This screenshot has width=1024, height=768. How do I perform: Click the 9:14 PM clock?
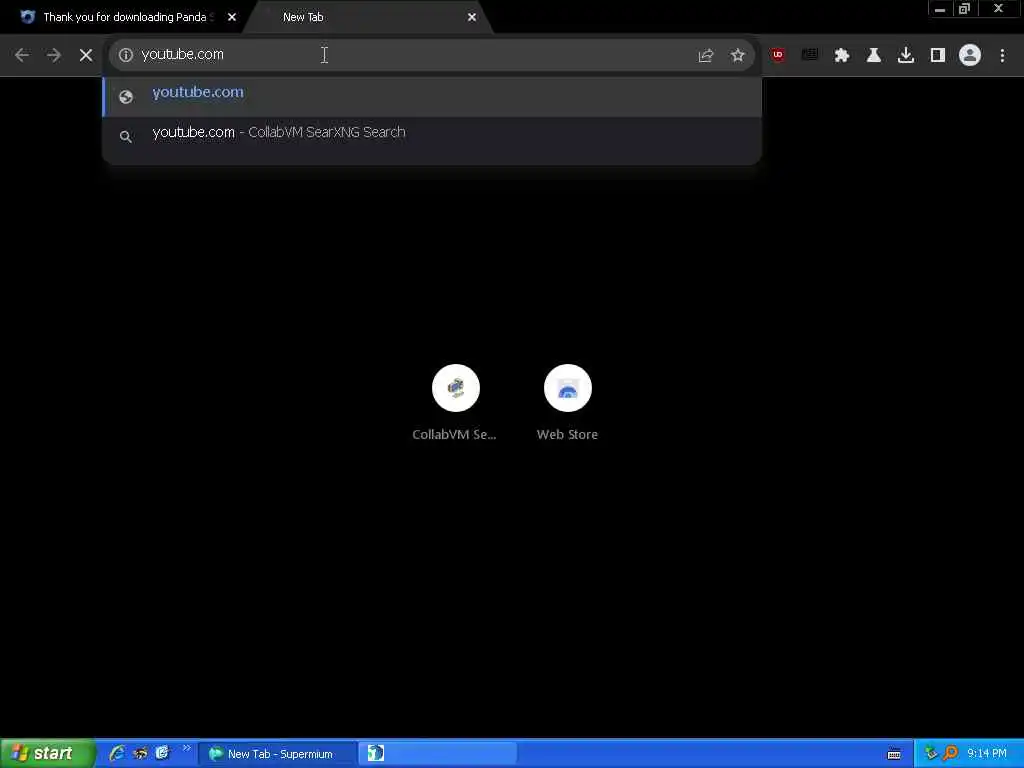(x=987, y=754)
